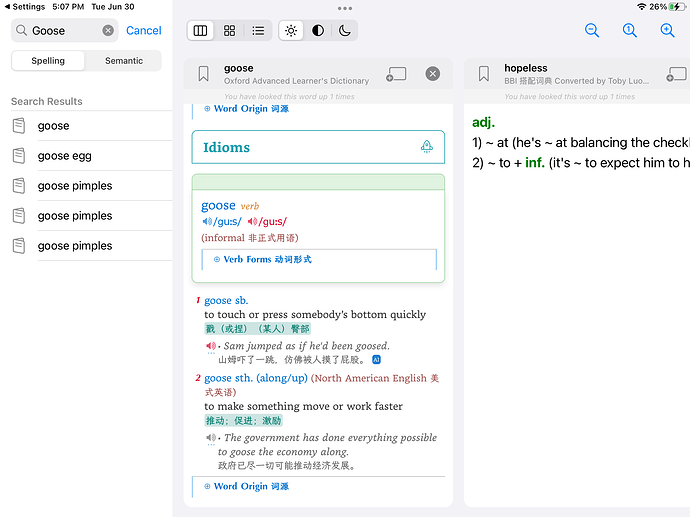This screenshot has width=690, height=517.
Task: Click goose sth. (along/up) sense heading
Action: [256, 378]
